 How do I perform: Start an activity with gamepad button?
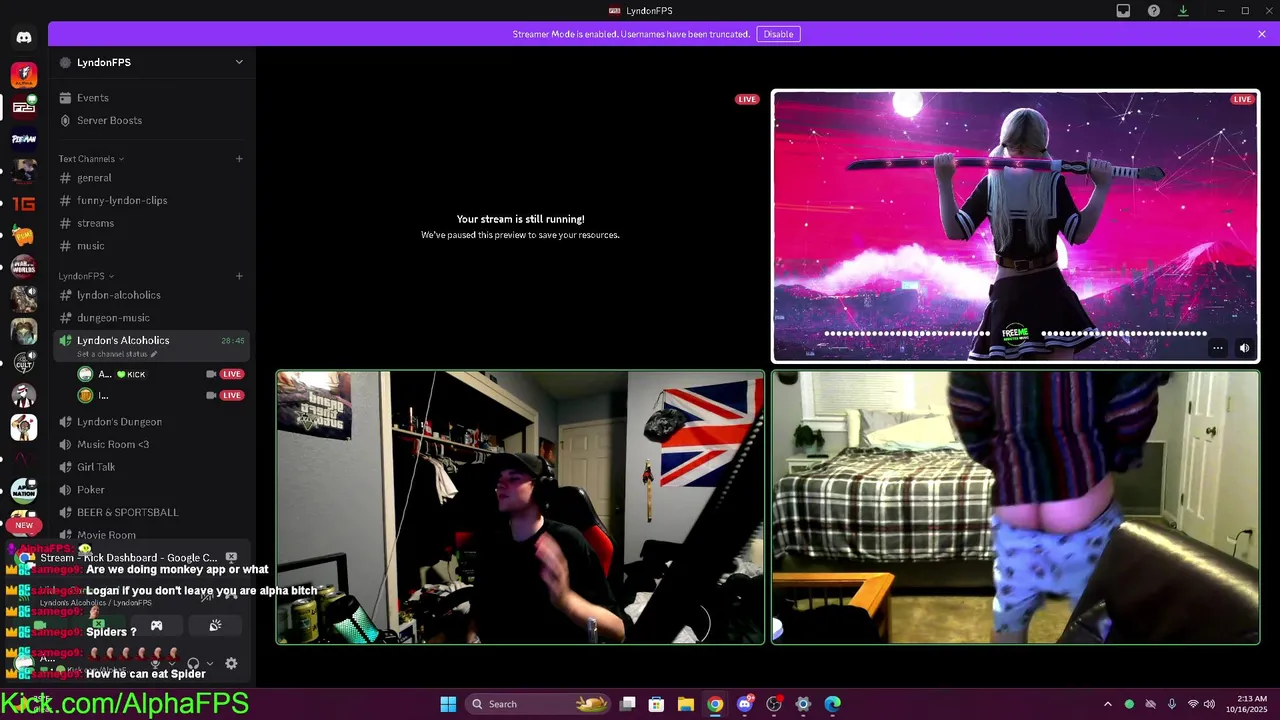click(x=156, y=626)
